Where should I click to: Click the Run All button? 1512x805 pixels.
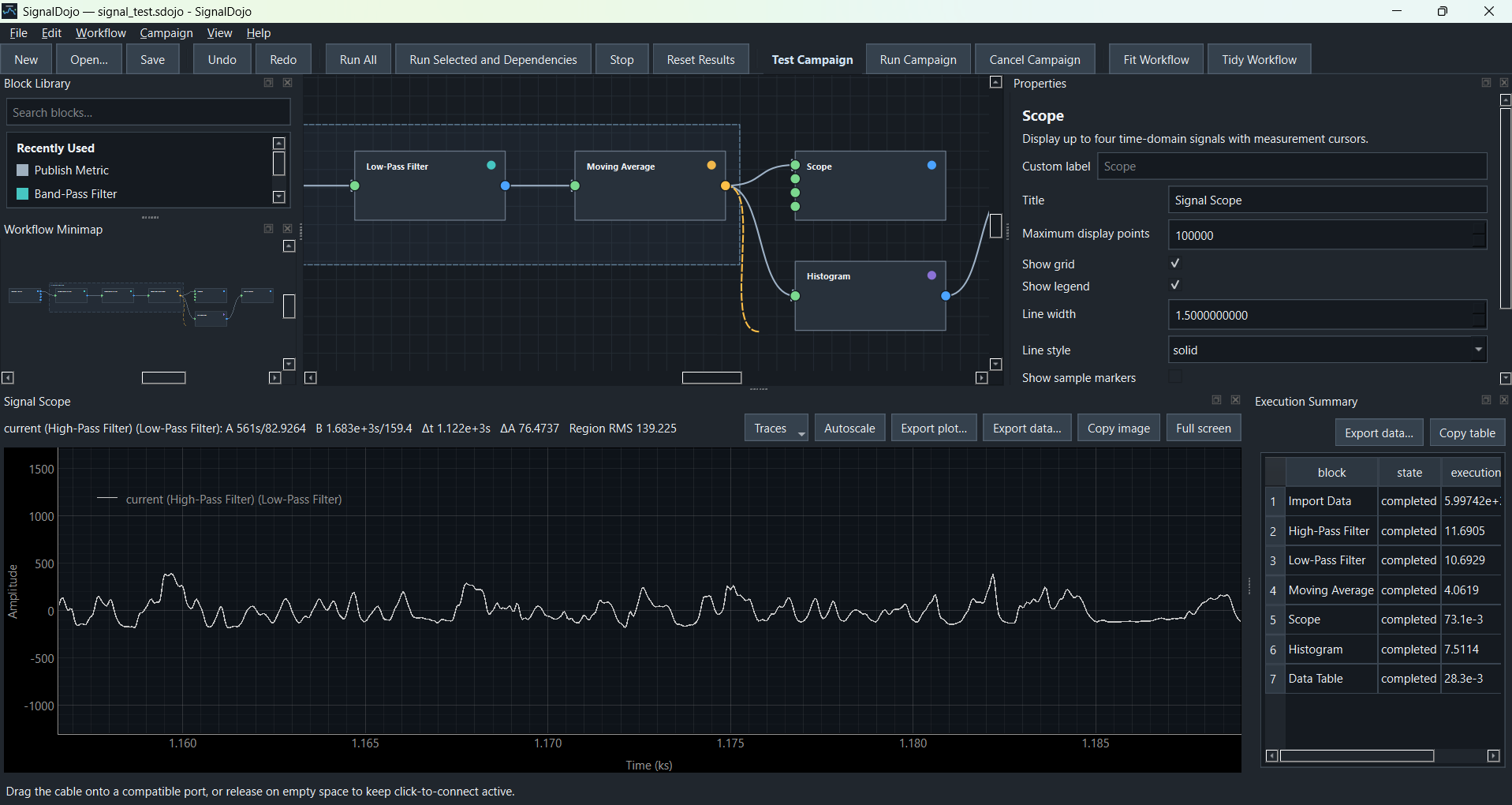[358, 60]
